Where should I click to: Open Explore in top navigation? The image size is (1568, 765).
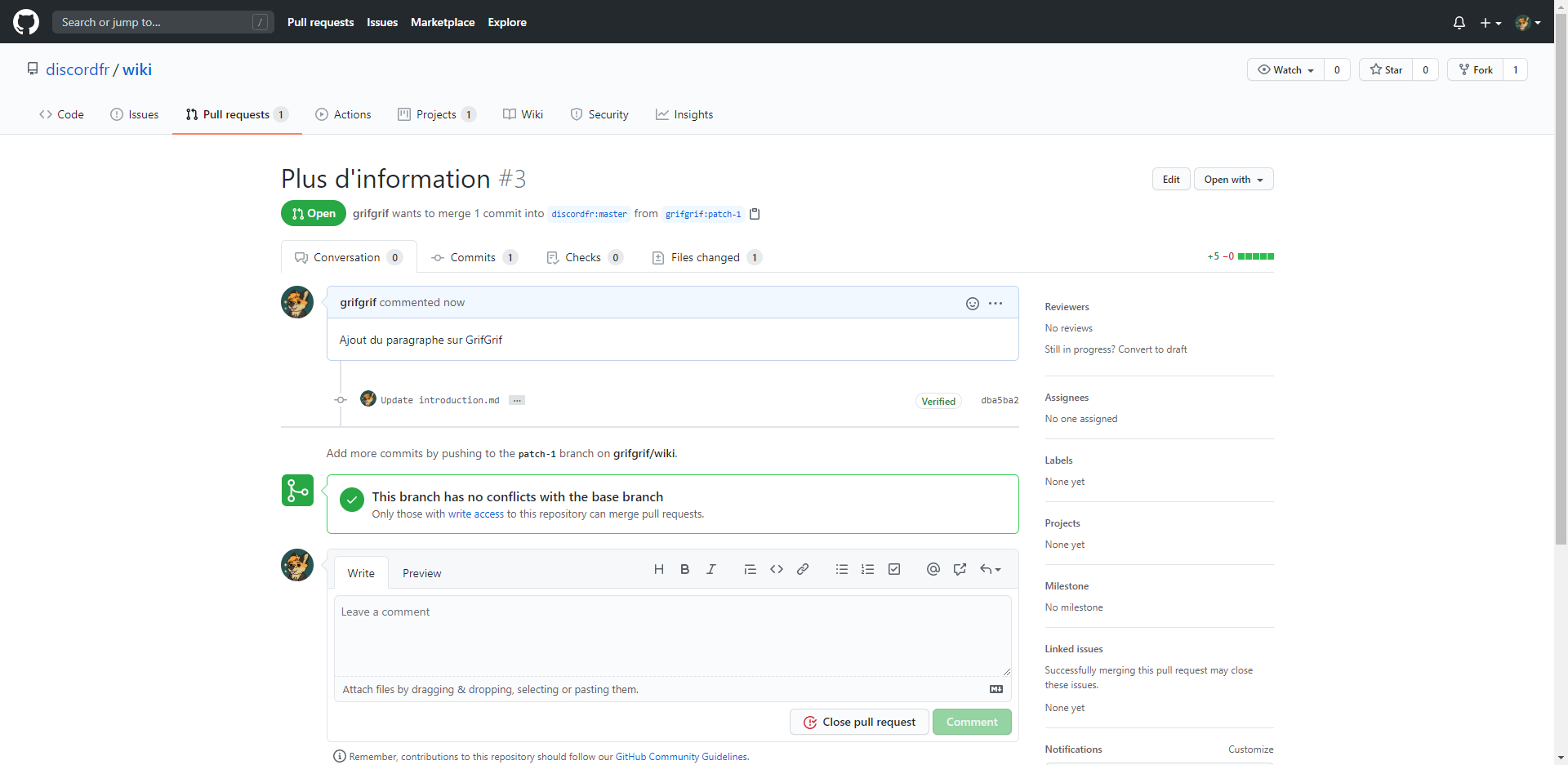click(507, 22)
